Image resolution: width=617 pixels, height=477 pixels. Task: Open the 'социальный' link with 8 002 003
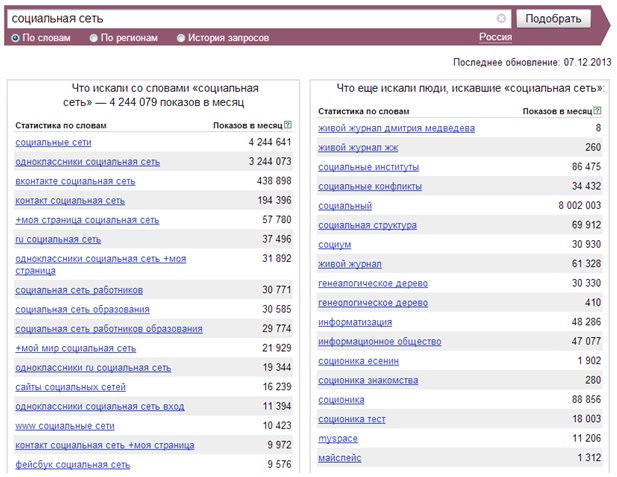pos(345,206)
